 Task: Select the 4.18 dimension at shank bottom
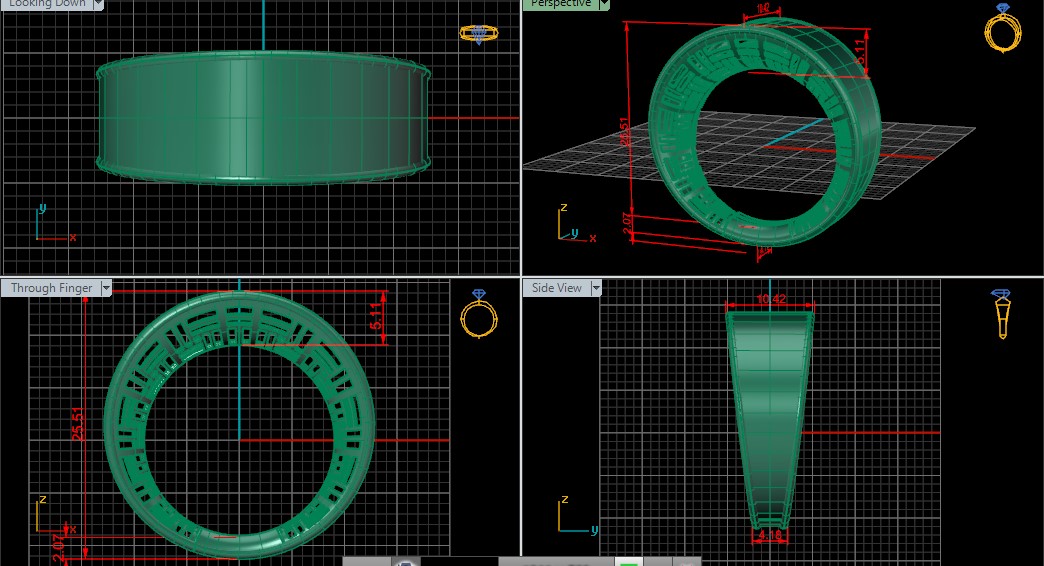pyautogui.click(x=768, y=537)
